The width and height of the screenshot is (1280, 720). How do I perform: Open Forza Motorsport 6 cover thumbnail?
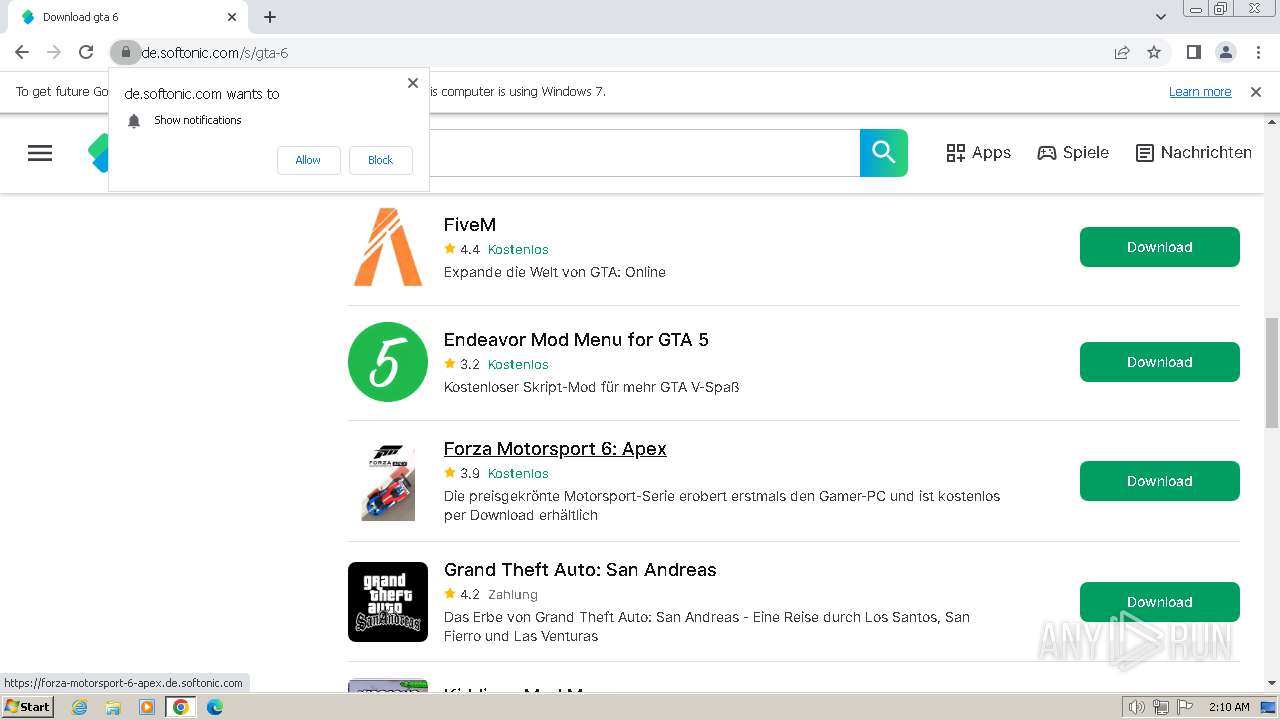(388, 481)
